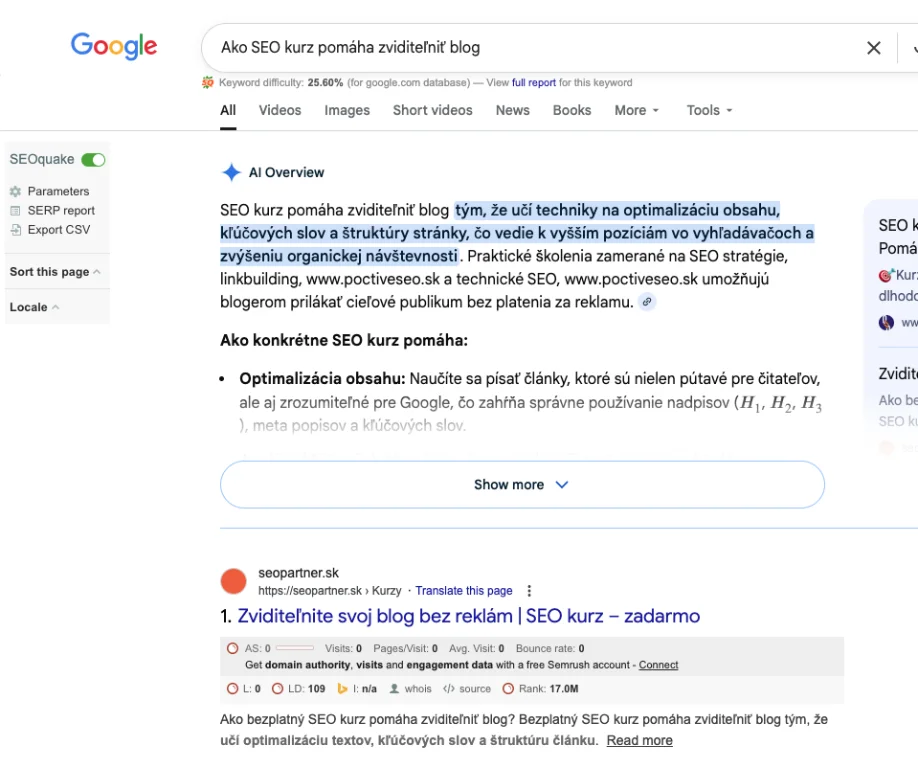Expand the Locale section

coord(34,307)
